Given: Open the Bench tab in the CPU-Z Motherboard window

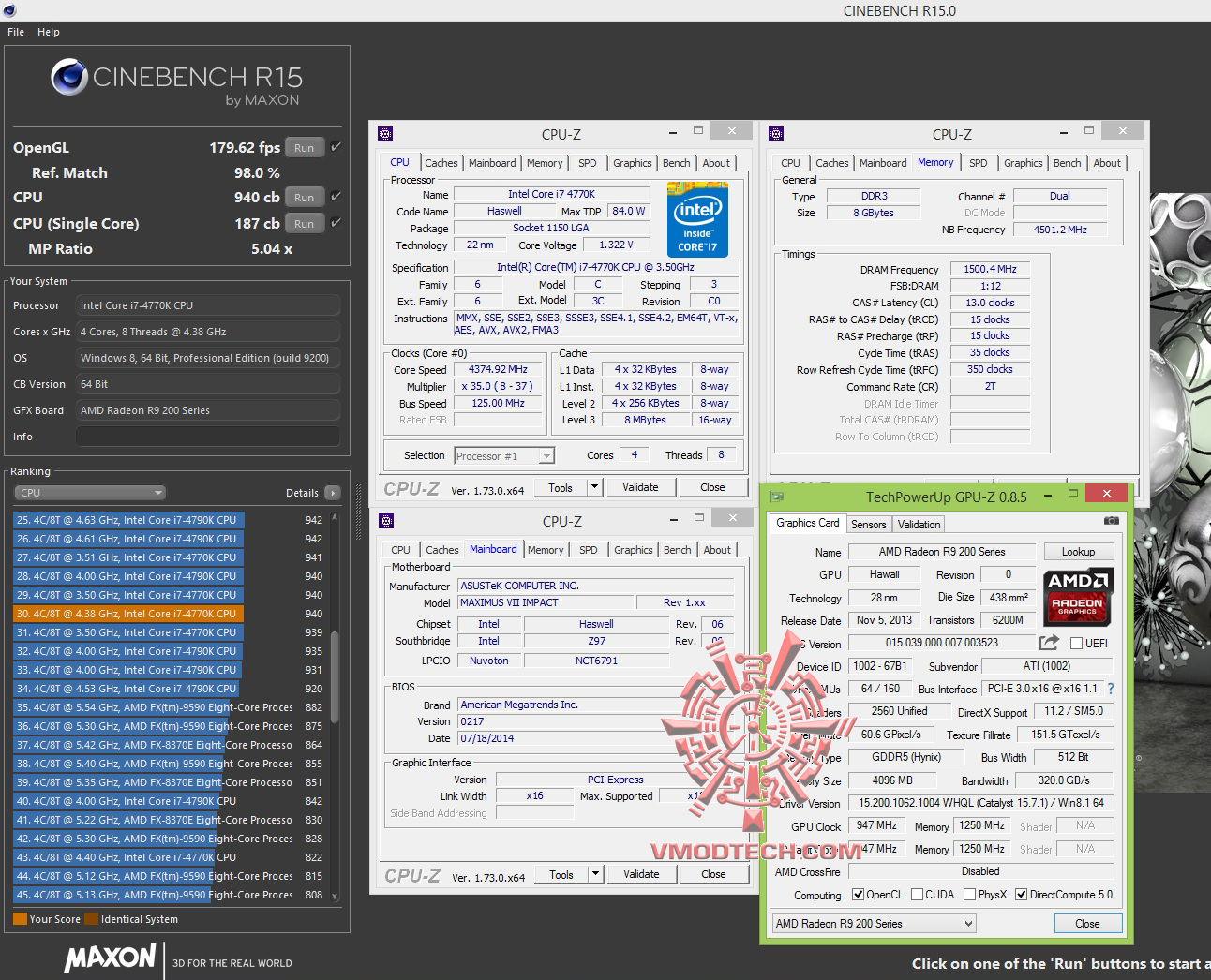Looking at the screenshot, I should tap(678, 550).
